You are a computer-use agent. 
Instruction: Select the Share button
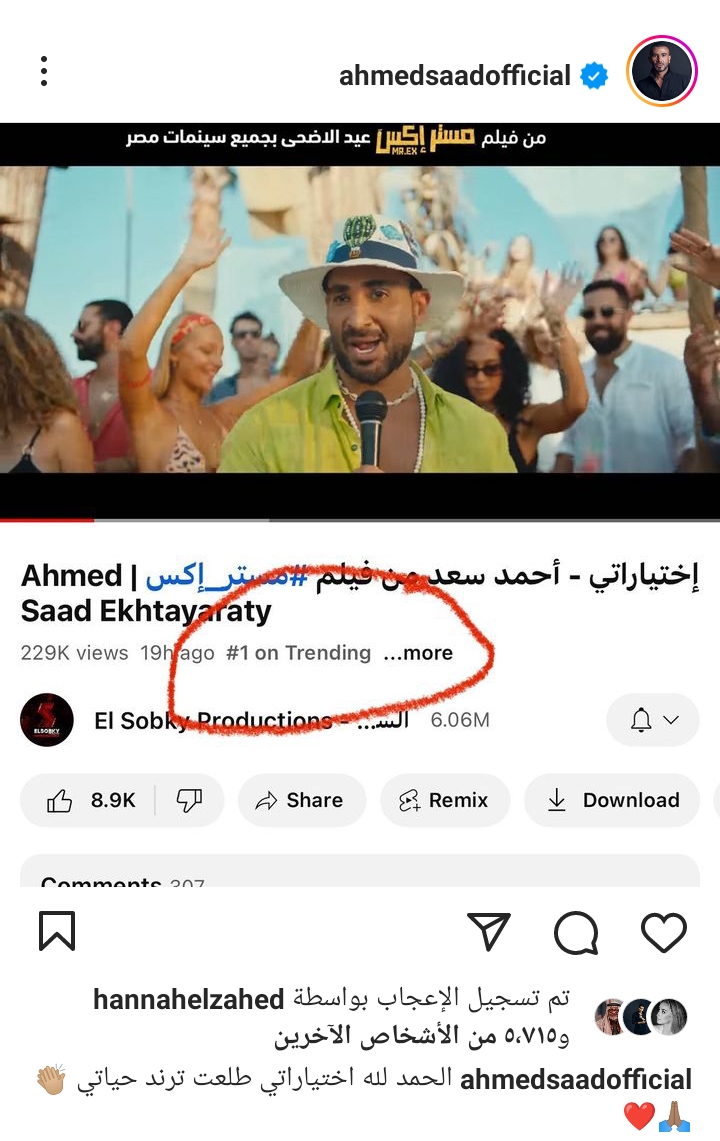click(301, 800)
